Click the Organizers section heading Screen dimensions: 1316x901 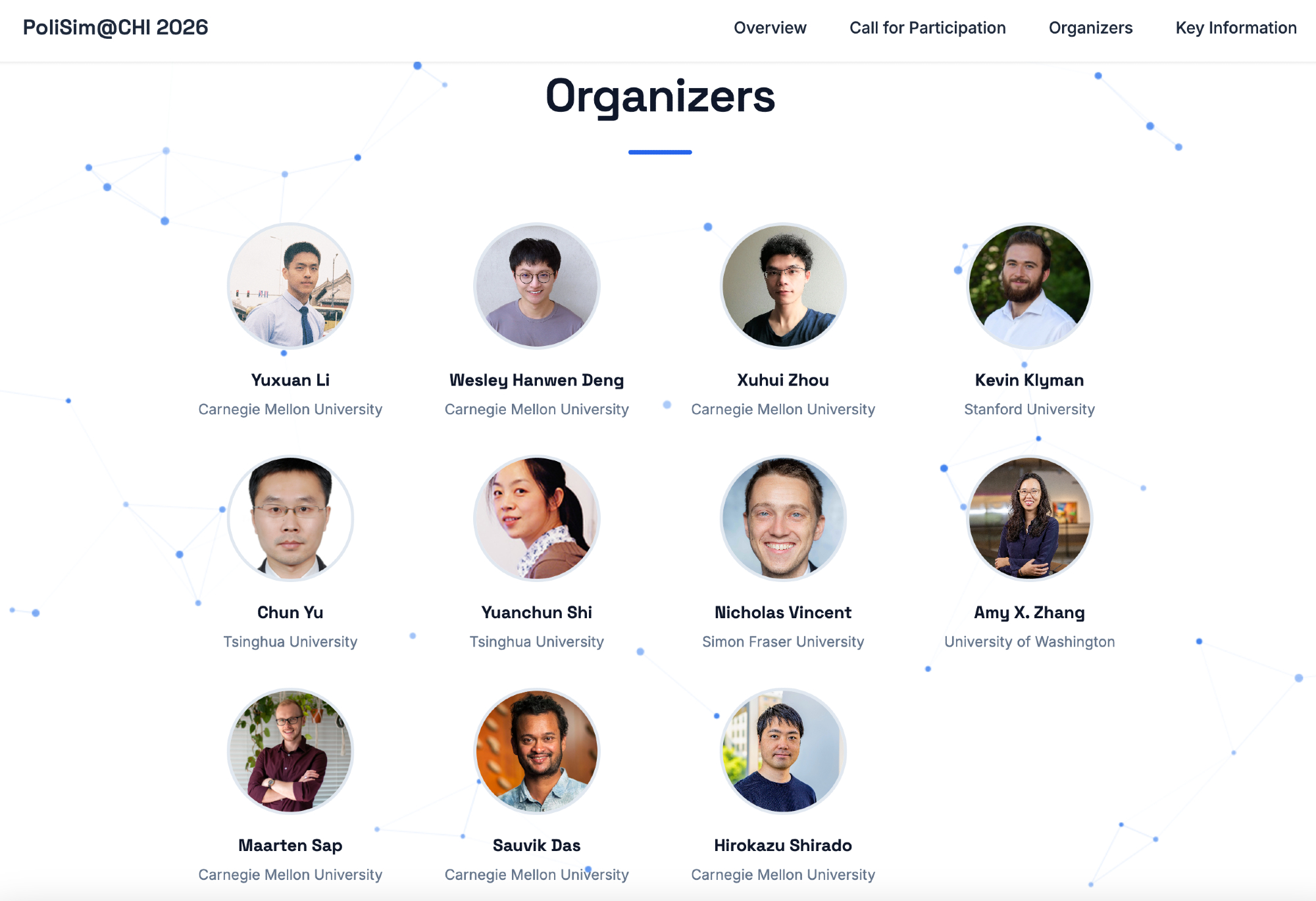(x=660, y=97)
